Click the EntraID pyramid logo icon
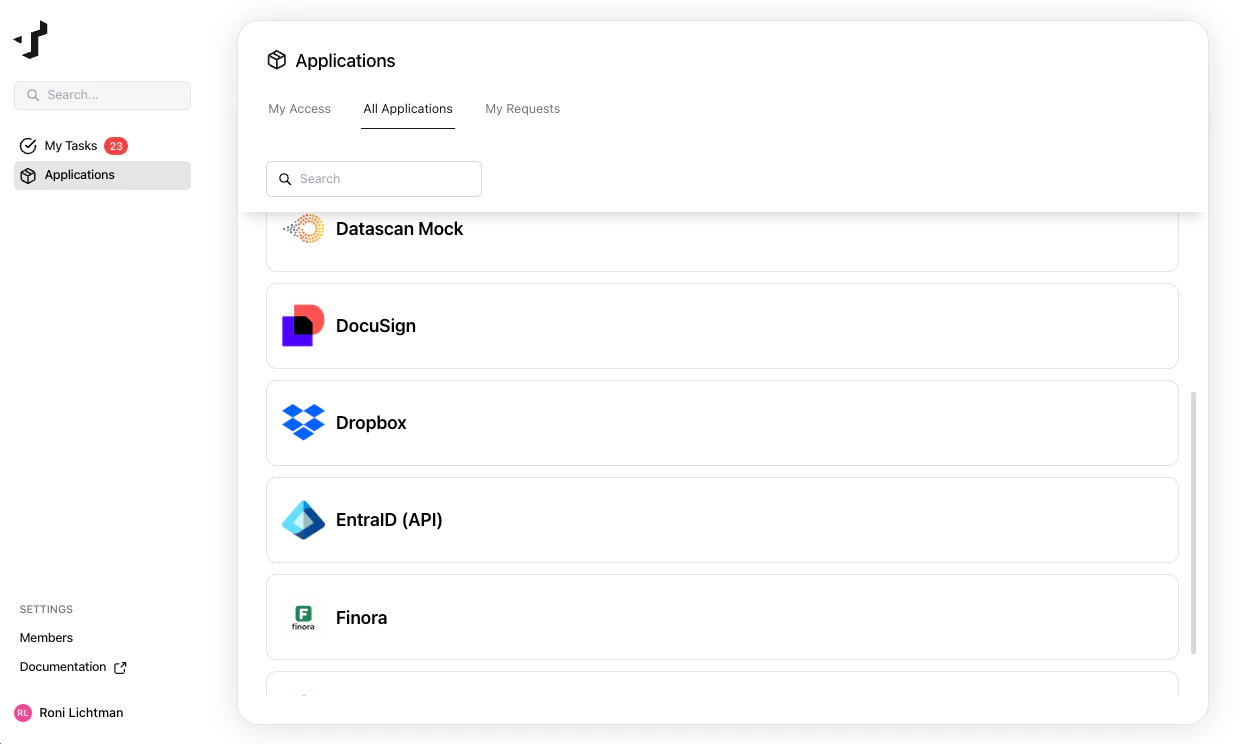1243x744 pixels. click(x=303, y=520)
